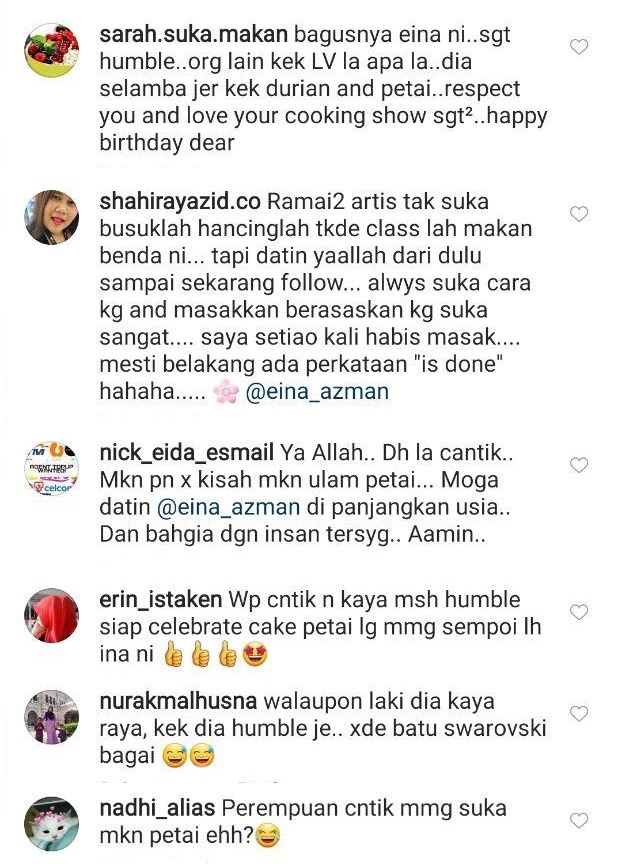Like nadhi_alias's comment with the heart
Viewport: 622px width, 864px height.
579,820
